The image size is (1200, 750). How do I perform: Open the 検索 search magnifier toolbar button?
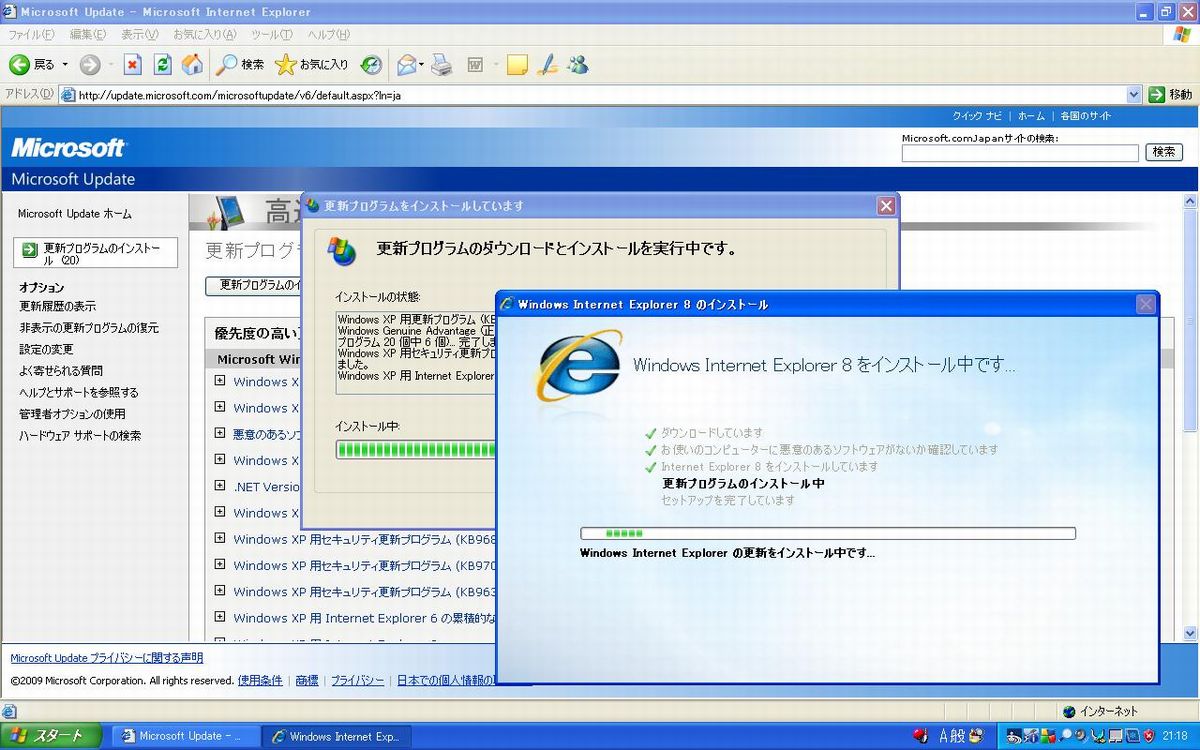click(240, 65)
